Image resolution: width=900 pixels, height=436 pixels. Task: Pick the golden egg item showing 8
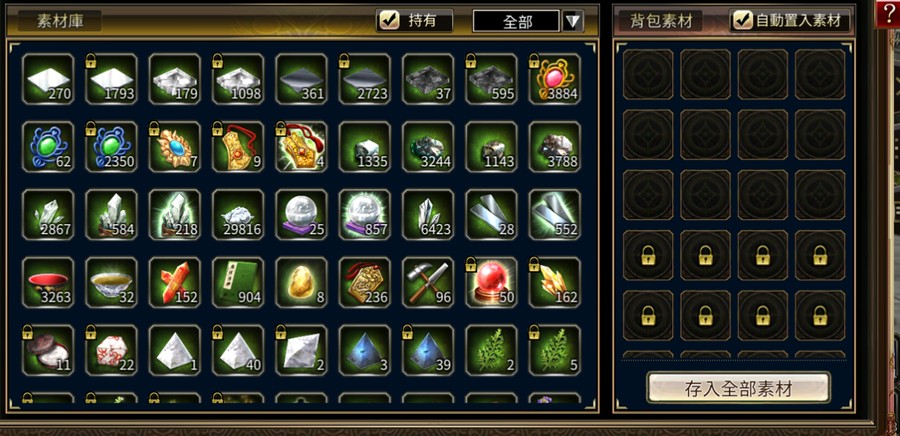tap(301, 282)
